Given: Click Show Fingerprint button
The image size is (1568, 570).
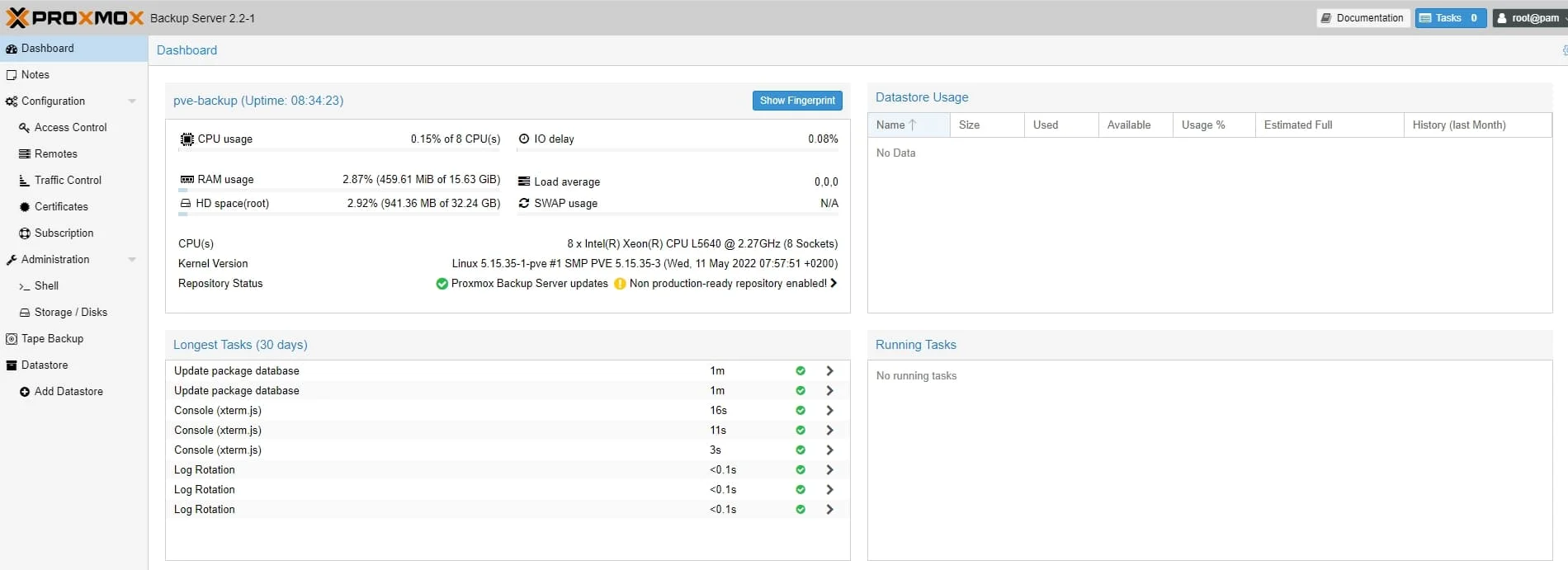Looking at the screenshot, I should point(797,100).
